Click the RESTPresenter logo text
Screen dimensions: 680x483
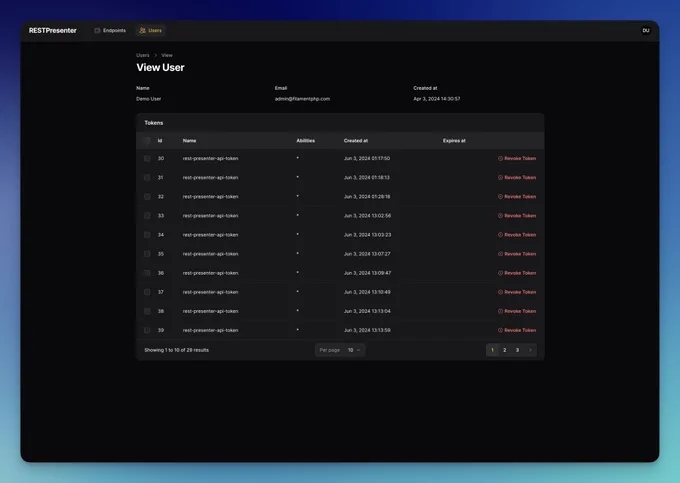[x=52, y=30]
